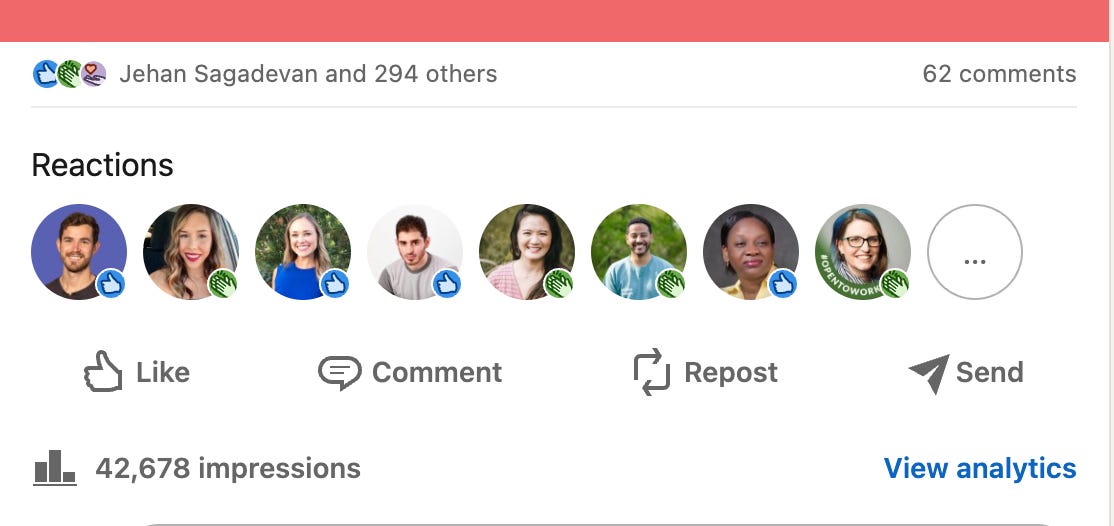Image resolution: width=1114 pixels, height=526 pixels.
Task: Select the woman in the yellow top avatar
Action: point(751,252)
